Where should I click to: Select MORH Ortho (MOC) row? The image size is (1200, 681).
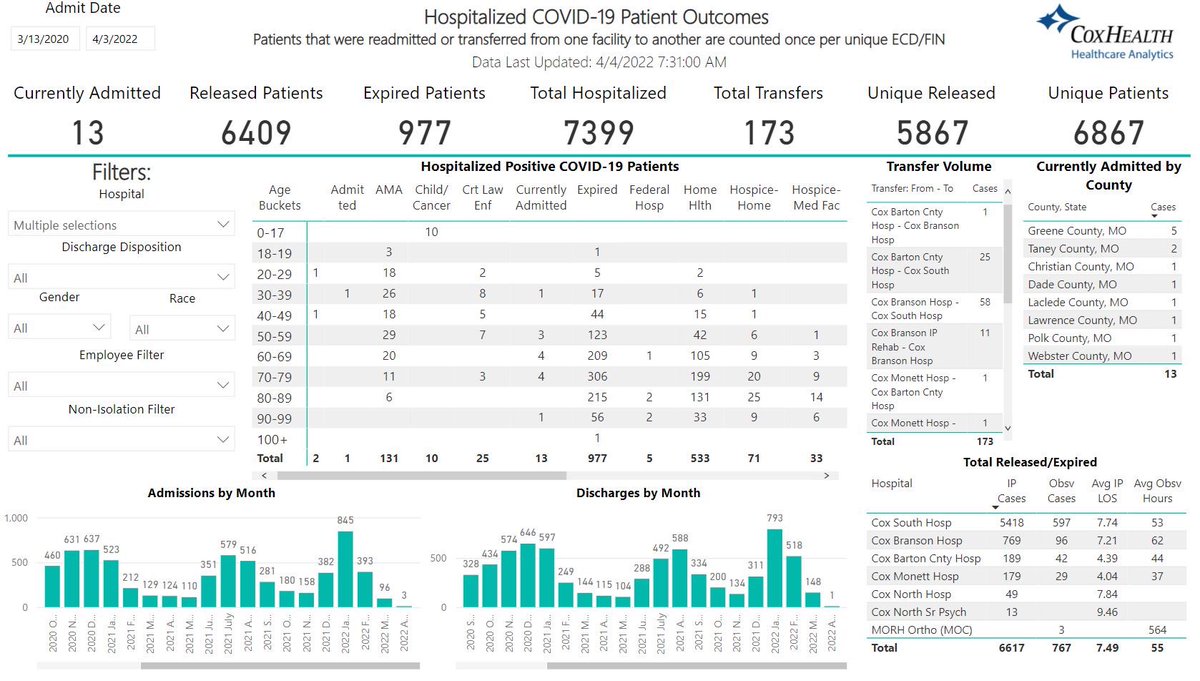(1026, 629)
